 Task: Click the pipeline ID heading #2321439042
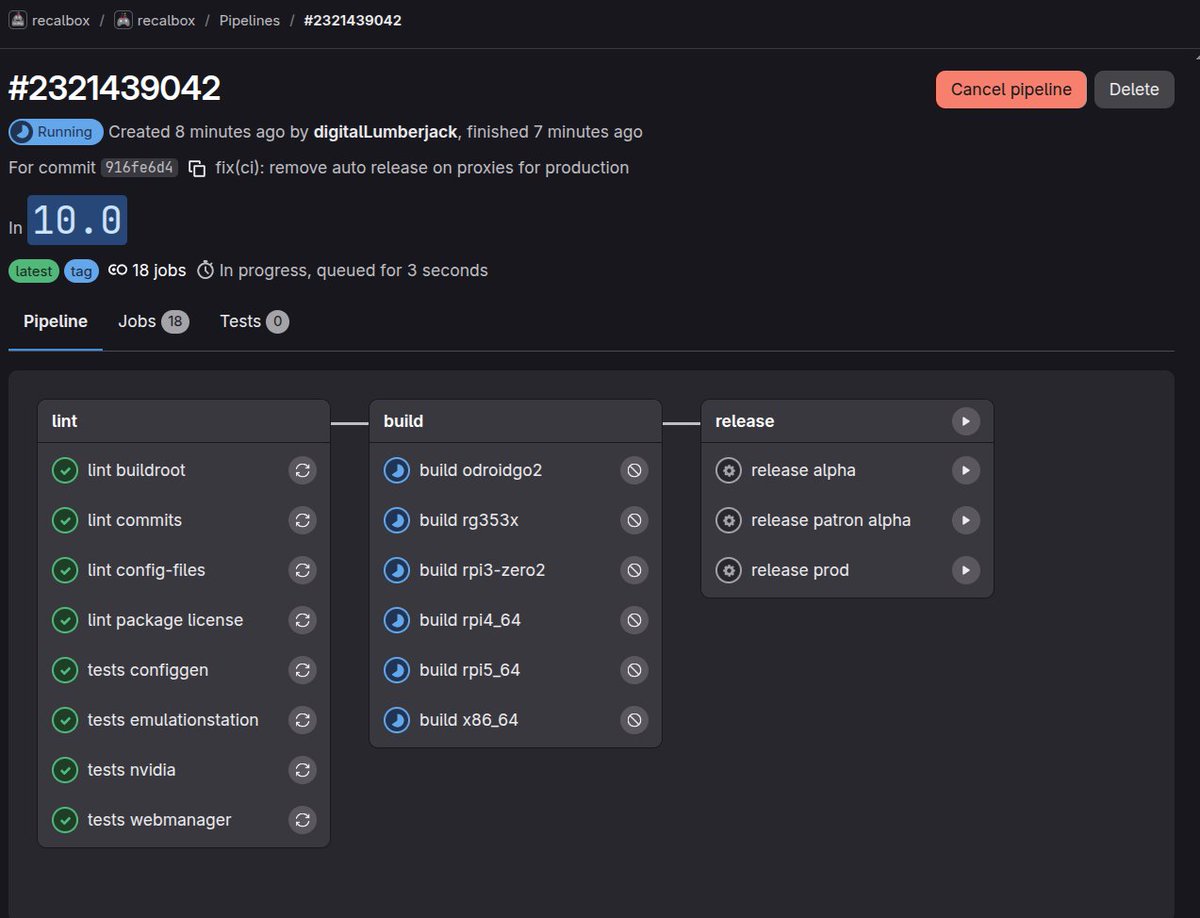(x=114, y=88)
